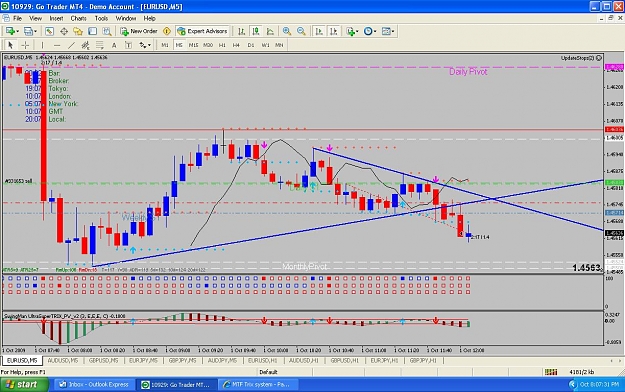Click the New Chart icon

[x=10, y=31]
